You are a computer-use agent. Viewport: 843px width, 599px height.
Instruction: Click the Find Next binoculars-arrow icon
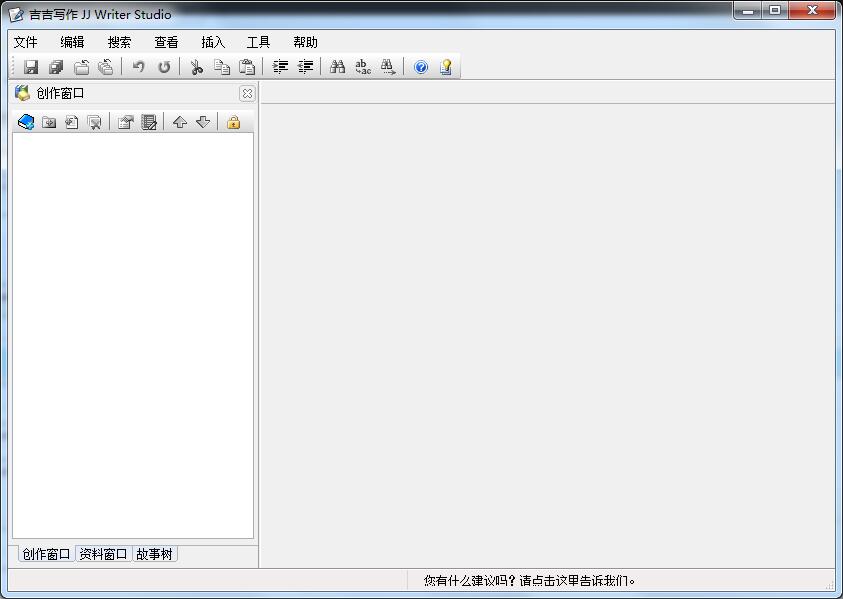387,66
